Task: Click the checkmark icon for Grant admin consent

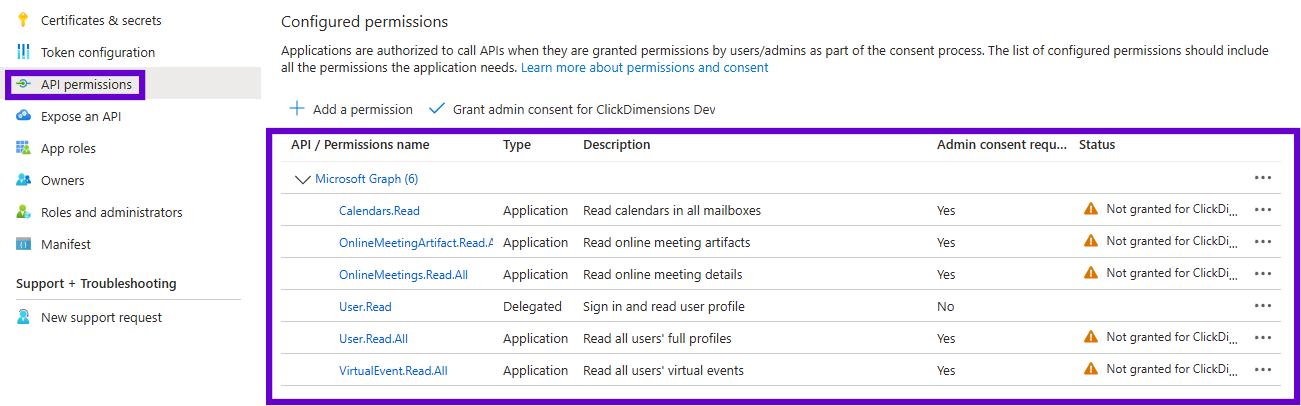Action: point(436,109)
